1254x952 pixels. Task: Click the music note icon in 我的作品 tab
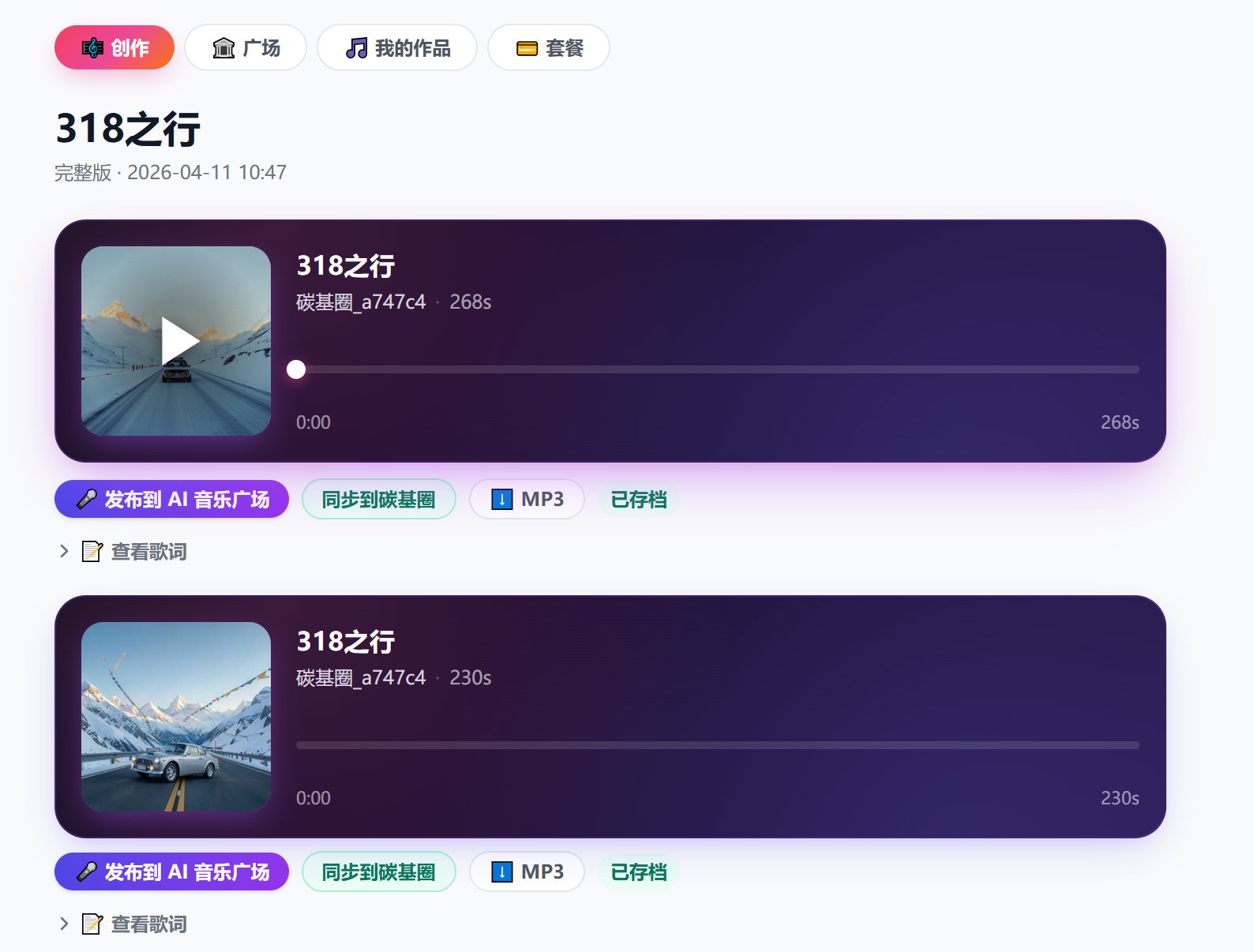[x=357, y=48]
